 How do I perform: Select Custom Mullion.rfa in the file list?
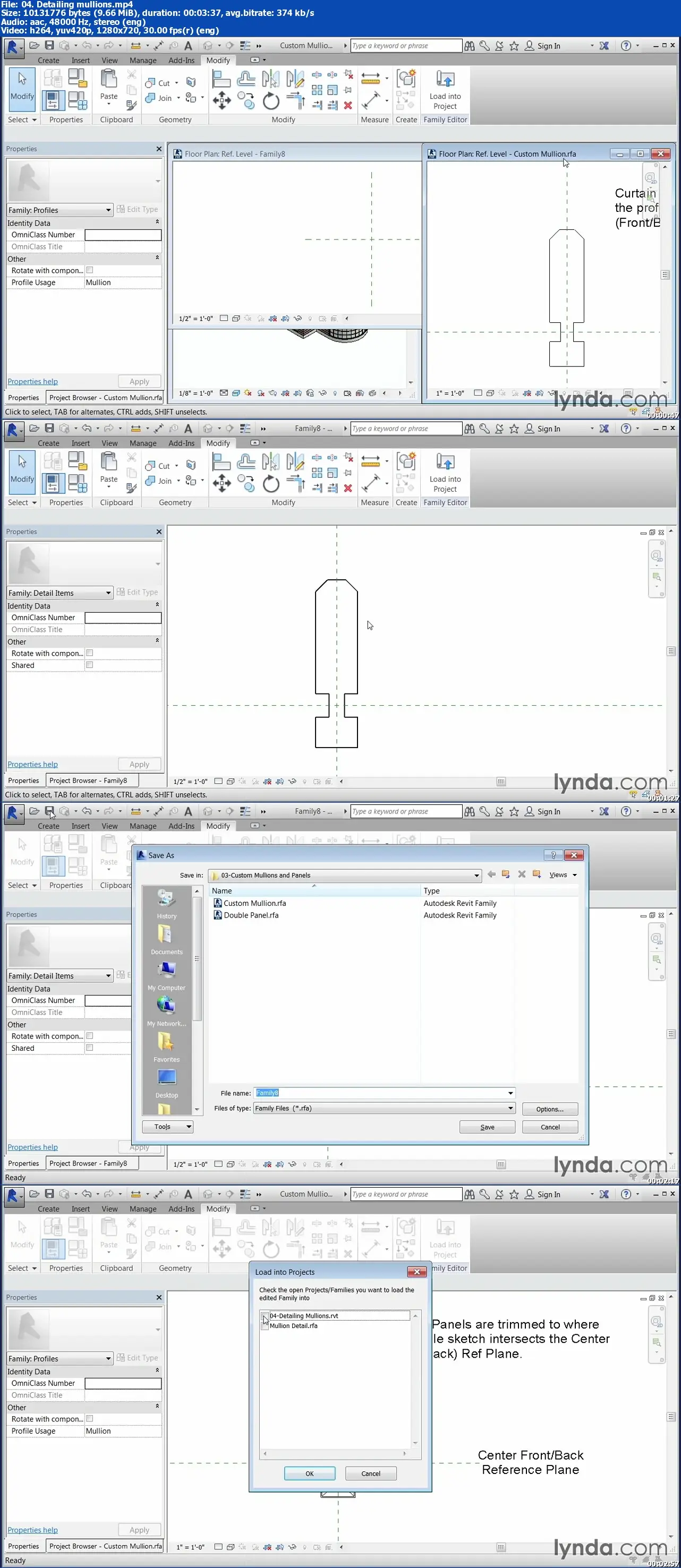tap(254, 903)
